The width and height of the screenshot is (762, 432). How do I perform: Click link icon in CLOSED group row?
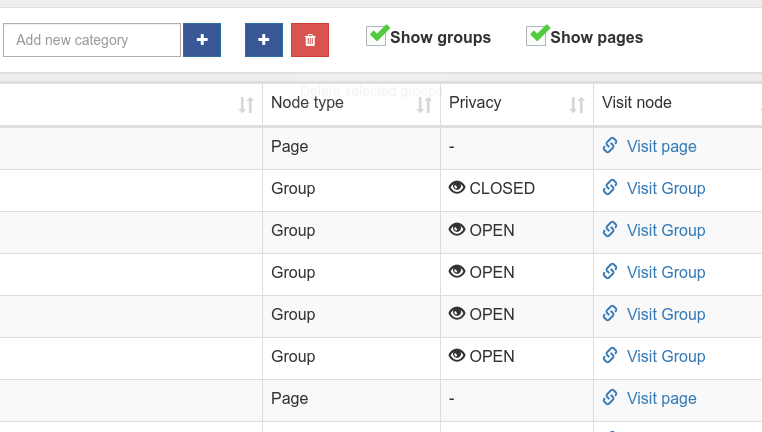coord(610,188)
